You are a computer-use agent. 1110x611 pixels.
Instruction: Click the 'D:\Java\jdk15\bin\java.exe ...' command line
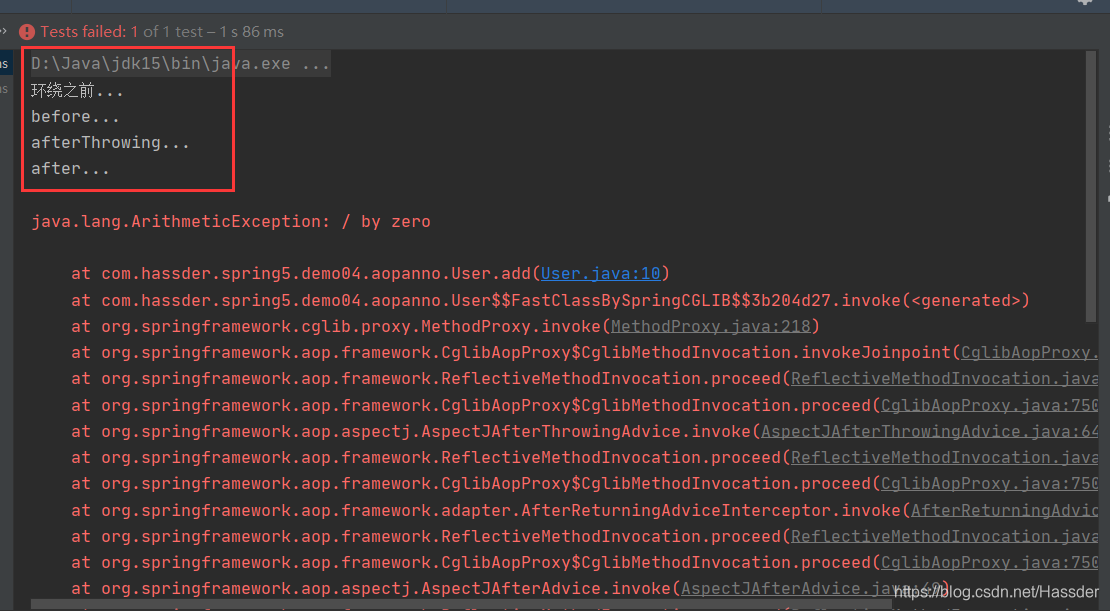point(180,64)
